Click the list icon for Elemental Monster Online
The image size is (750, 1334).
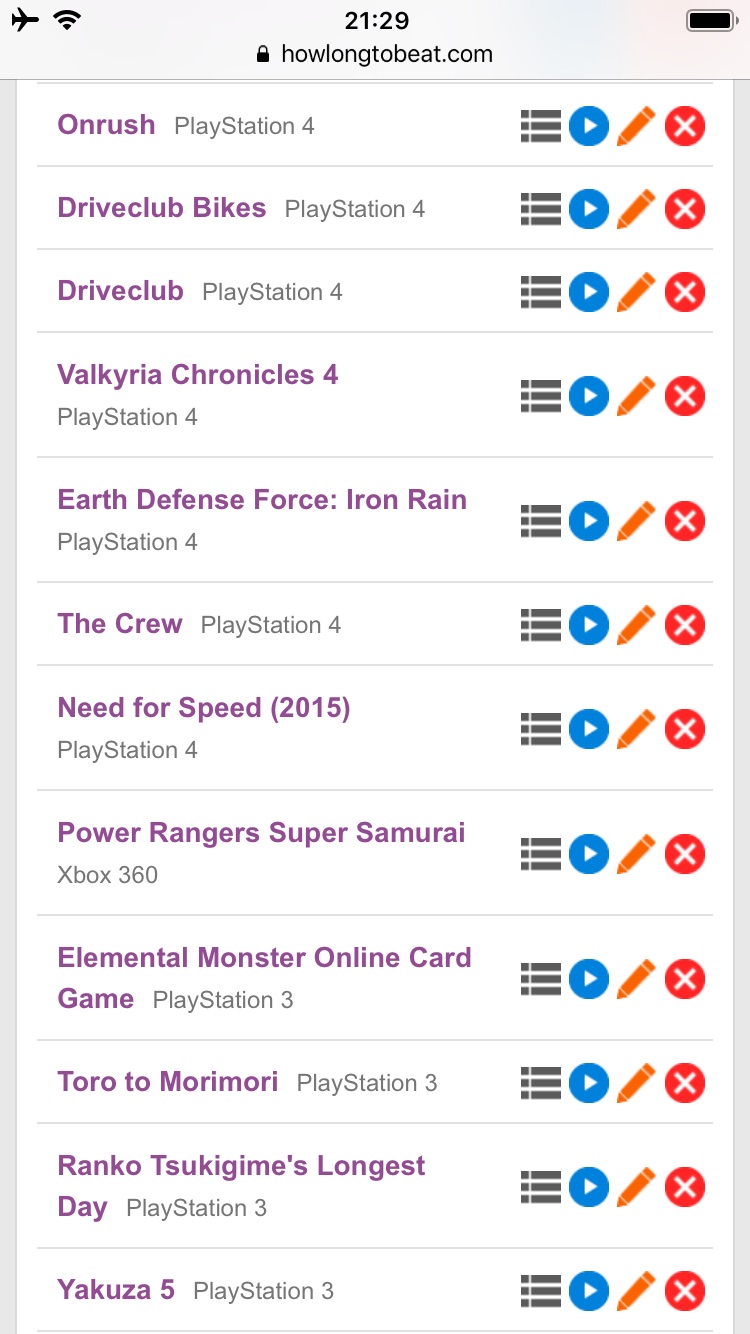tap(540, 979)
